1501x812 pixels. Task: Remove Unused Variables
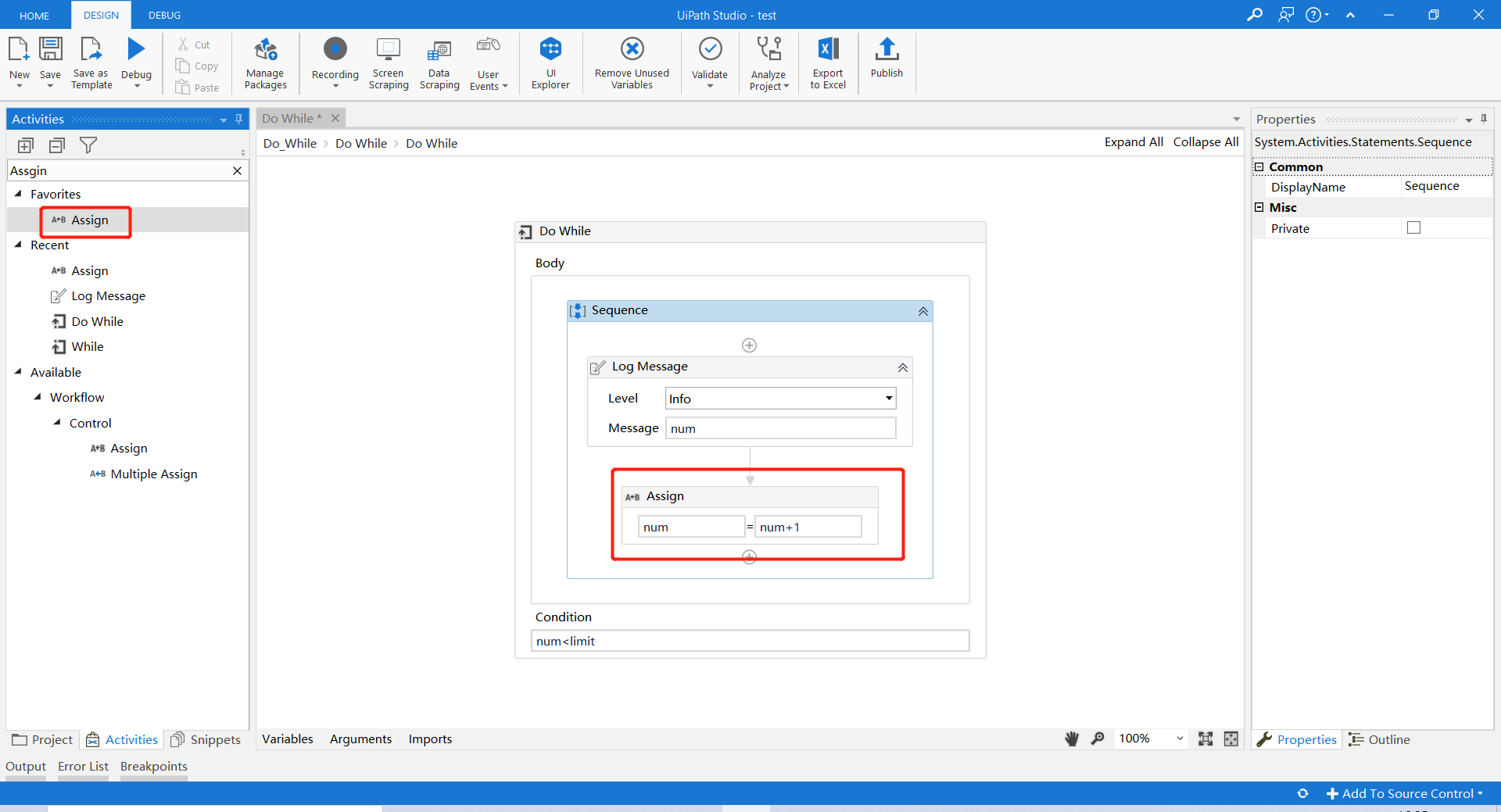(631, 63)
